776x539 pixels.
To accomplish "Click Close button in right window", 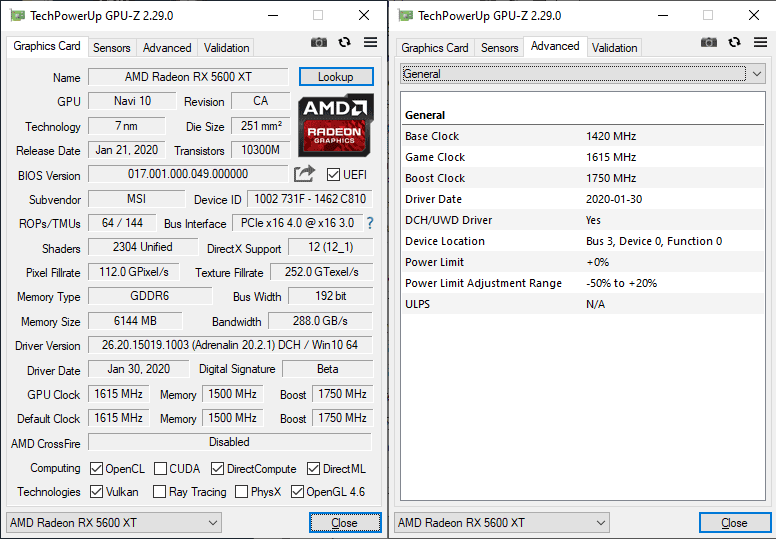I will 735,523.
